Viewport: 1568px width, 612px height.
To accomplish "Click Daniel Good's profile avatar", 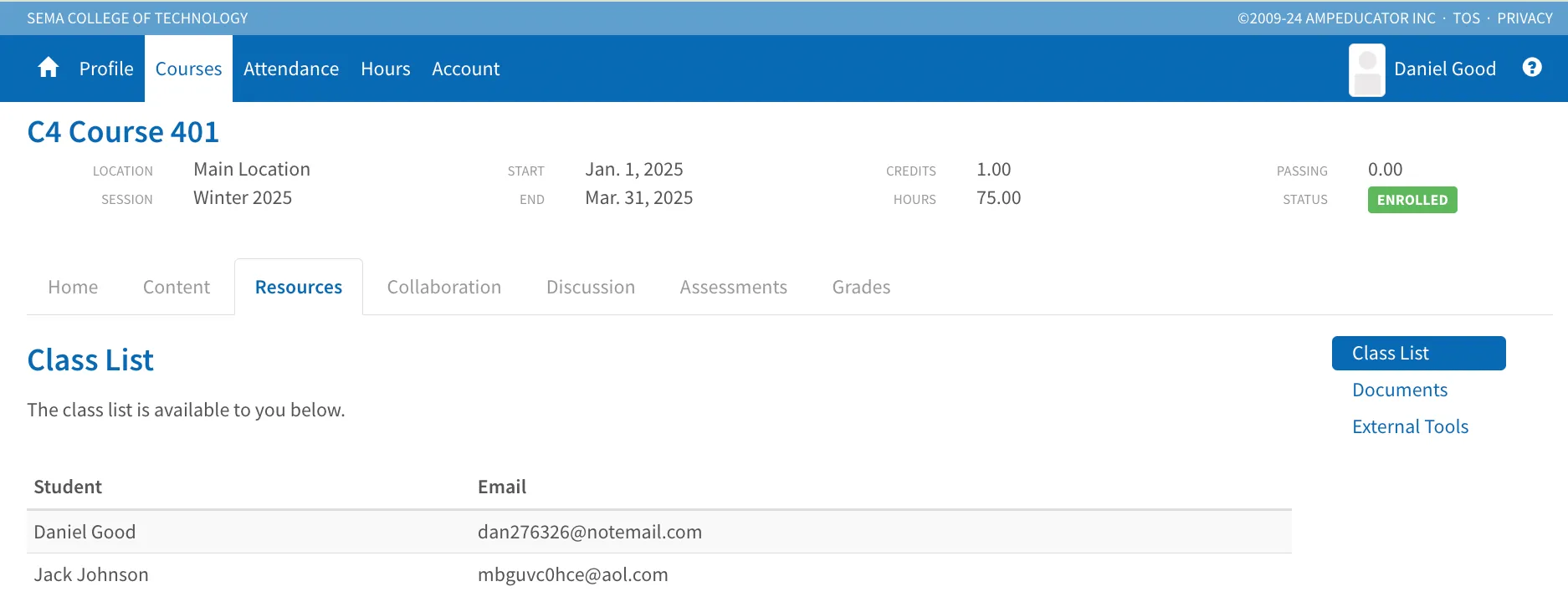I will click(1367, 70).
